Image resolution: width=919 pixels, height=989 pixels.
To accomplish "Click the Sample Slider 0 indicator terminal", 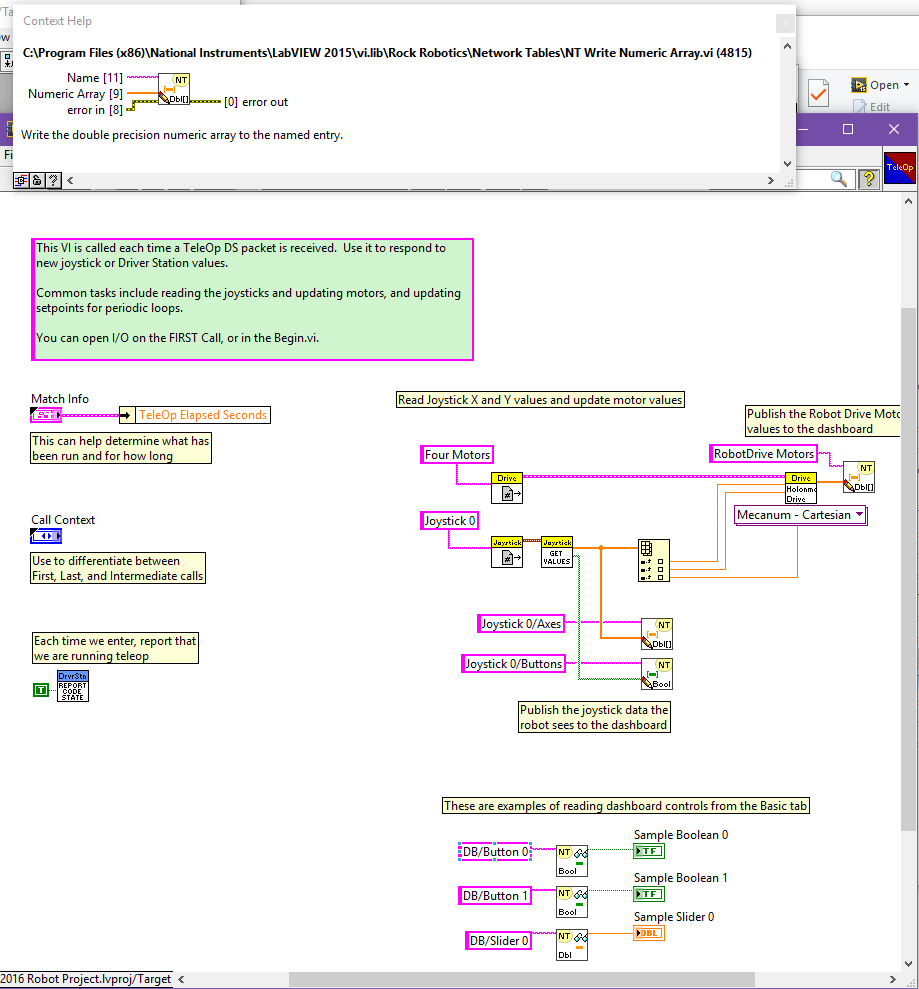I will [648, 933].
